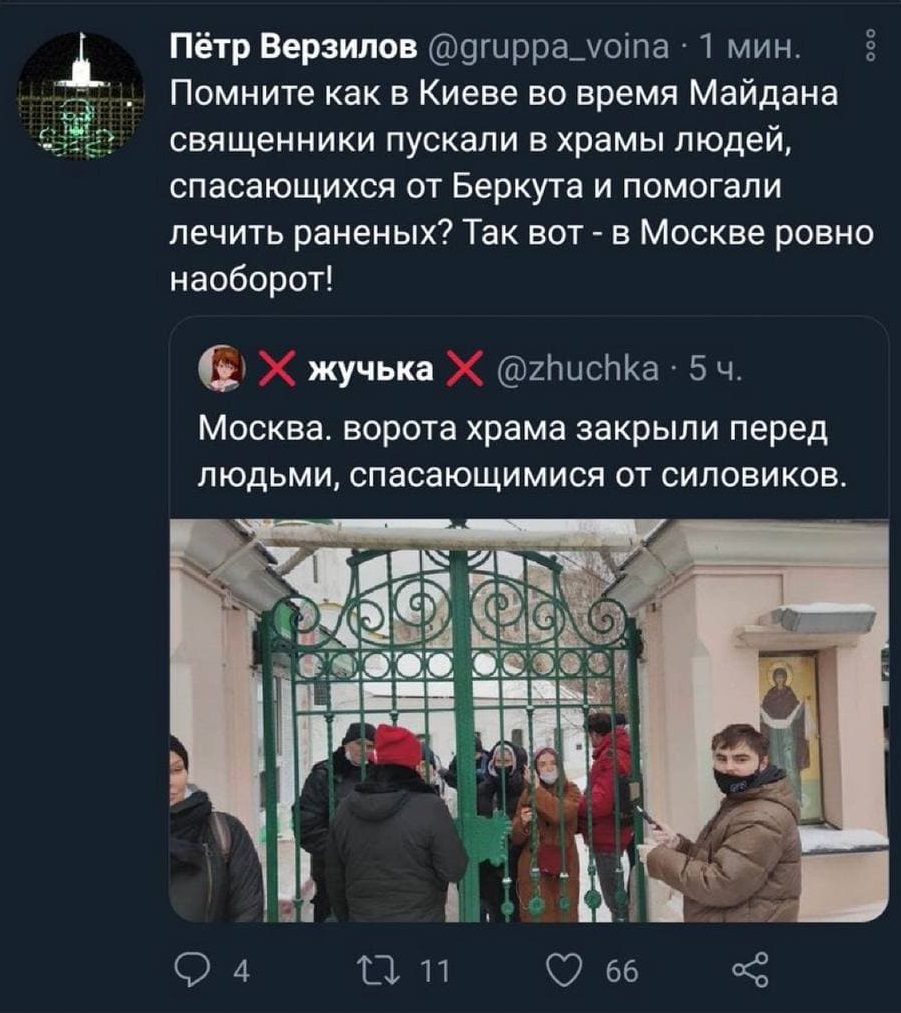Viewport: 901px width, 1013px height.
Task: Tap the like count number 66
Action: point(622,971)
